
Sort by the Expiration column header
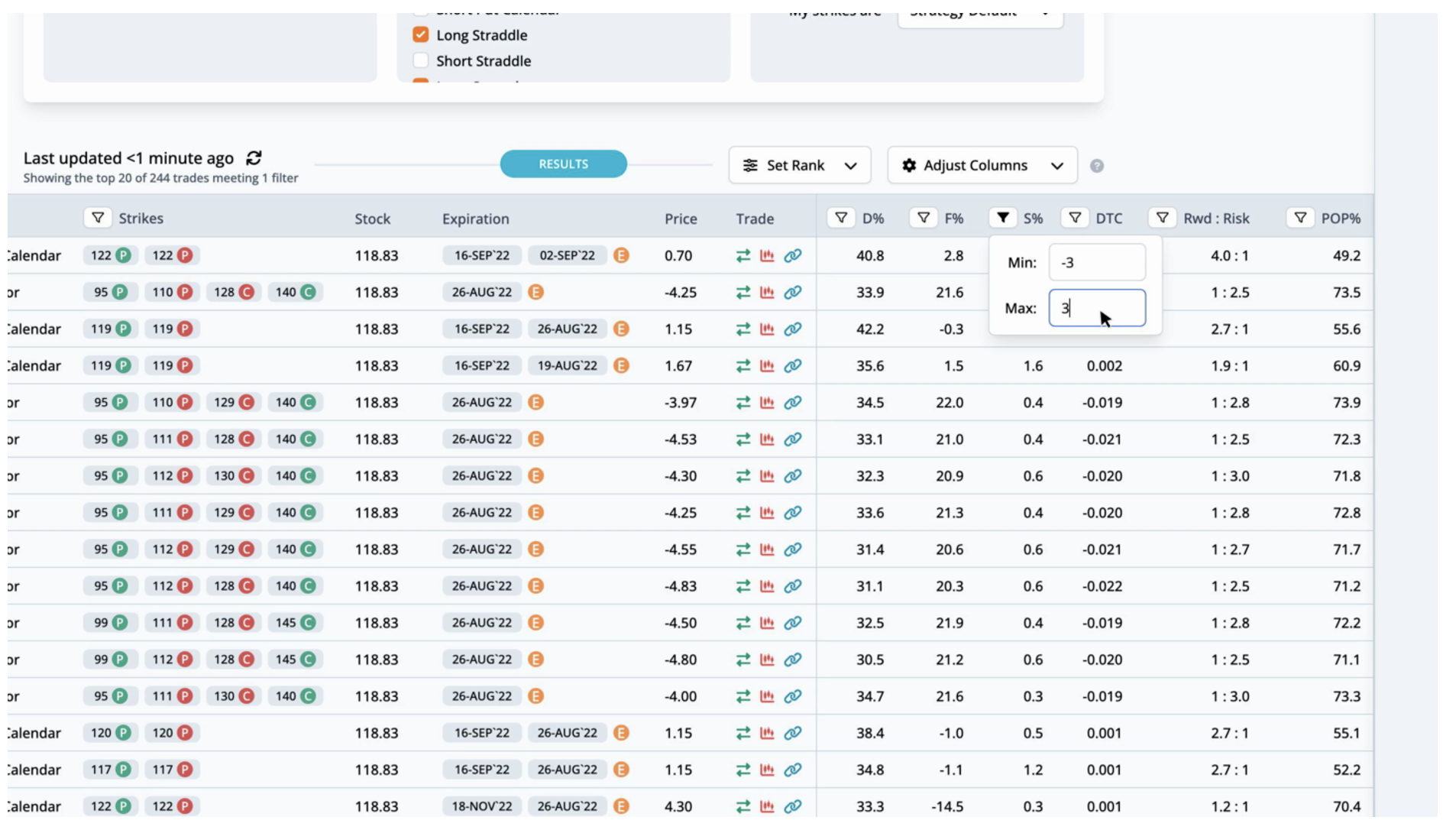pyautogui.click(x=475, y=219)
